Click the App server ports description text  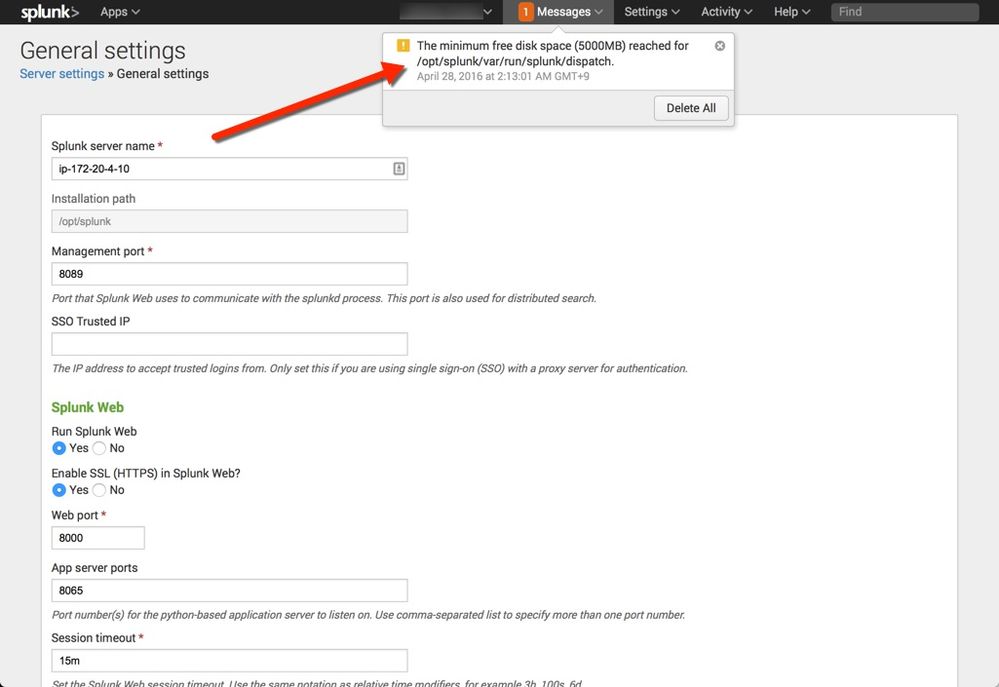(368, 615)
